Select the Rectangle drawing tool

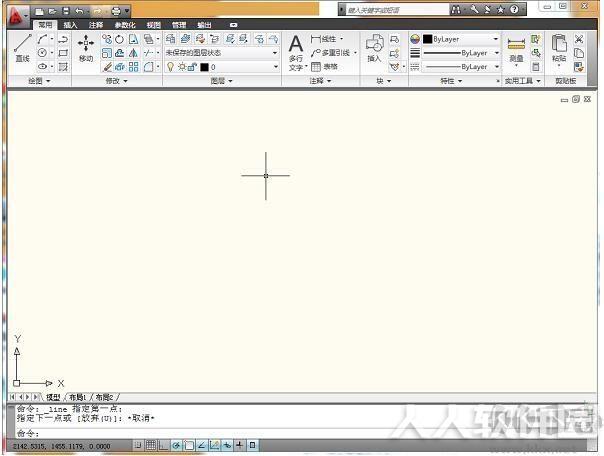tap(63, 53)
